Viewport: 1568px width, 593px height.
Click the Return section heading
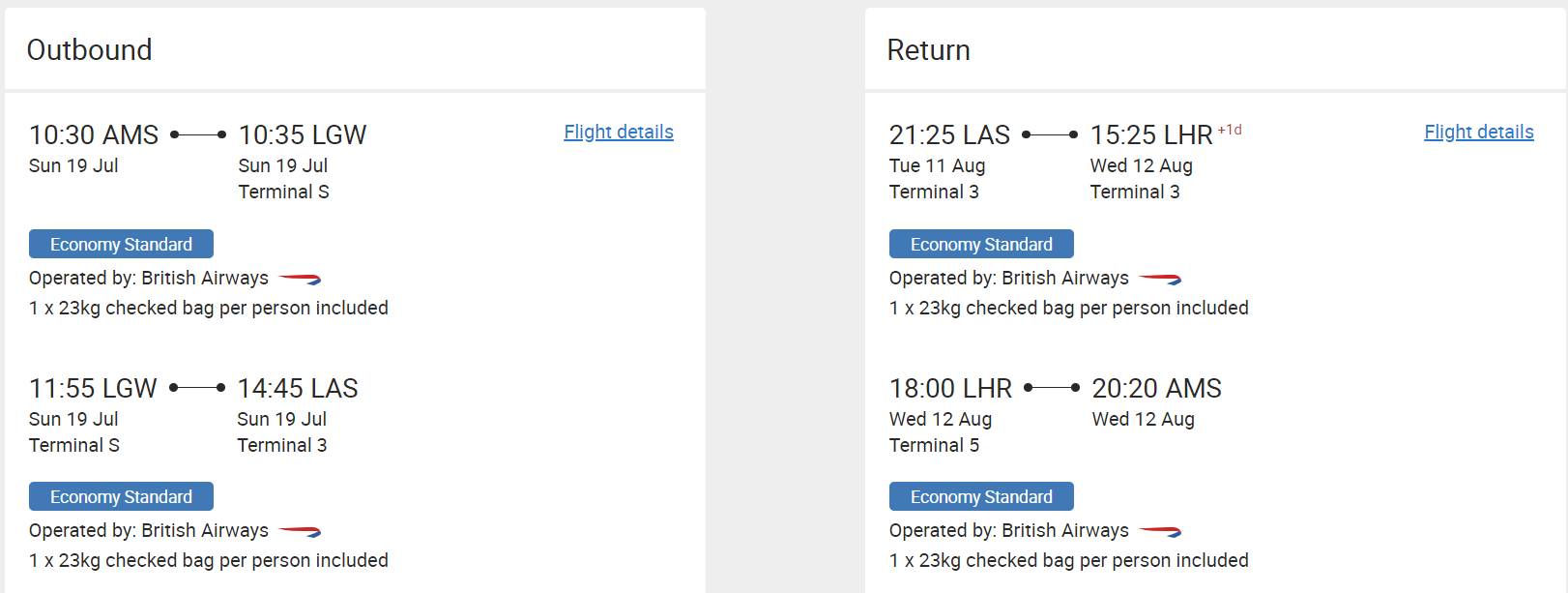929,49
